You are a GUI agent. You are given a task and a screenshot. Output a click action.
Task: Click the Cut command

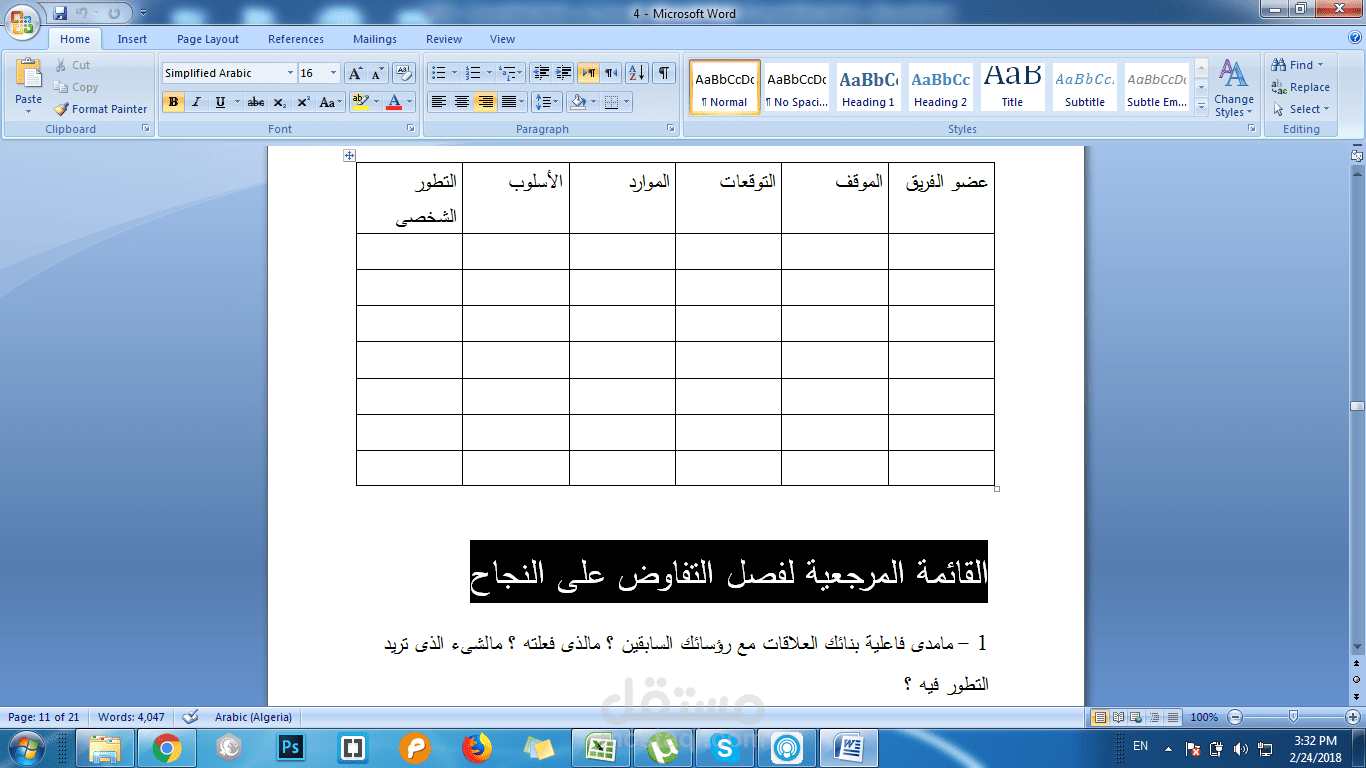[x=72, y=65]
